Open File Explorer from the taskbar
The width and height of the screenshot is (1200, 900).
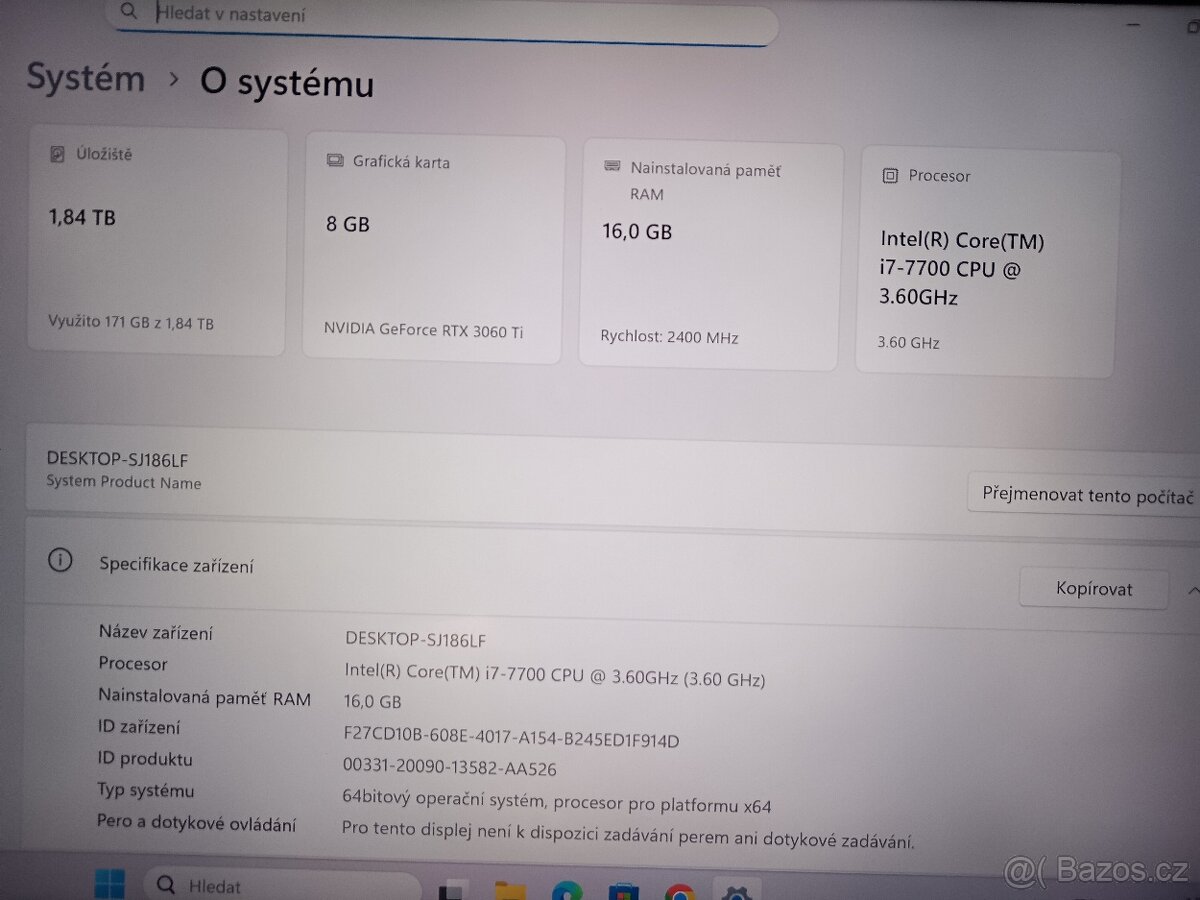pos(512,890)
